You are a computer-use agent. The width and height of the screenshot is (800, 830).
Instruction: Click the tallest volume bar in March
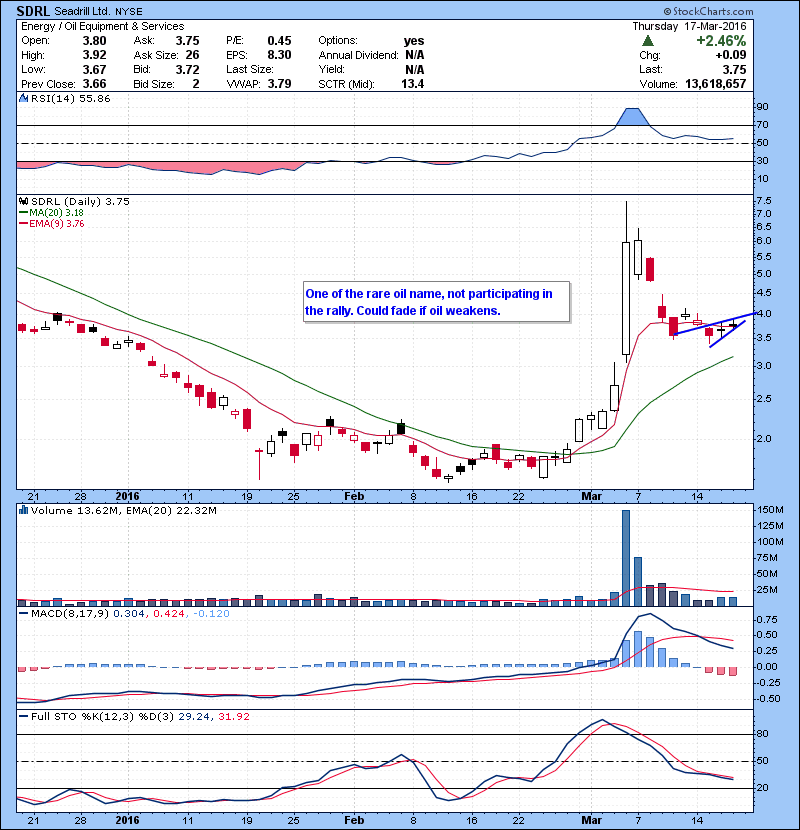[626, 558]
